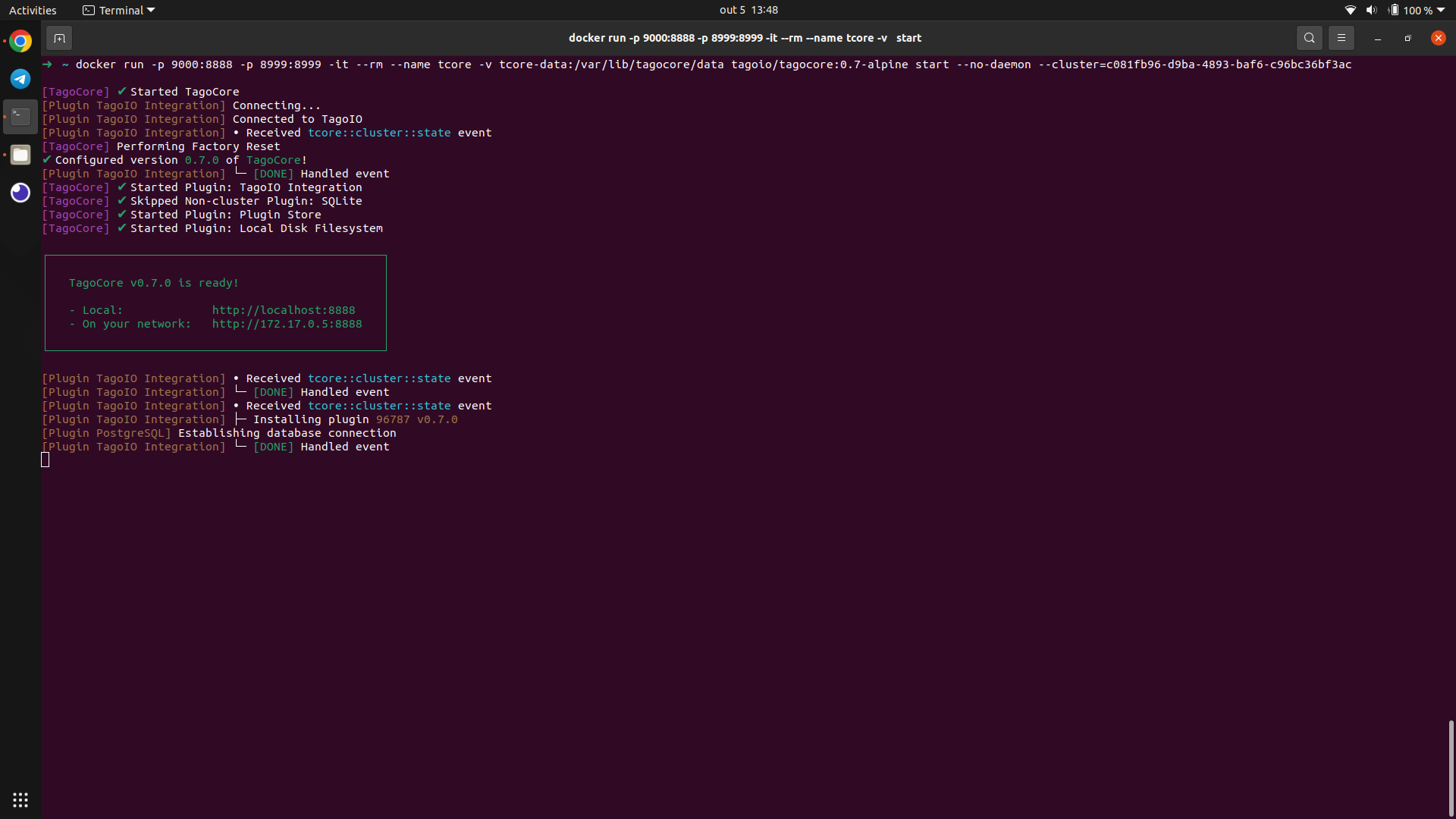The image size is (1456, 819).
Task: Open the Files application from the dock
Action: (20, 155)
